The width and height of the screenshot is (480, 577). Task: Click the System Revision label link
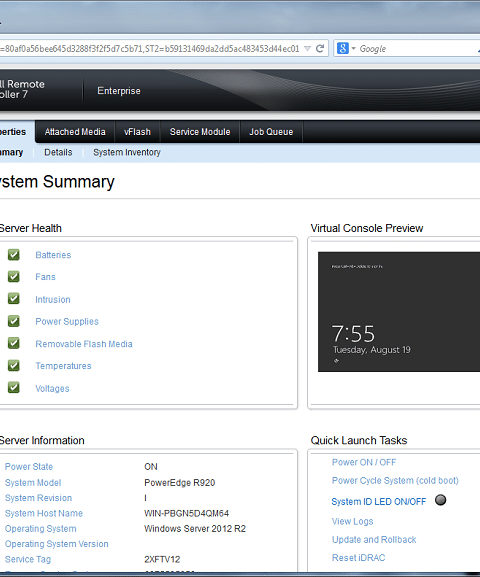[38, 498]
